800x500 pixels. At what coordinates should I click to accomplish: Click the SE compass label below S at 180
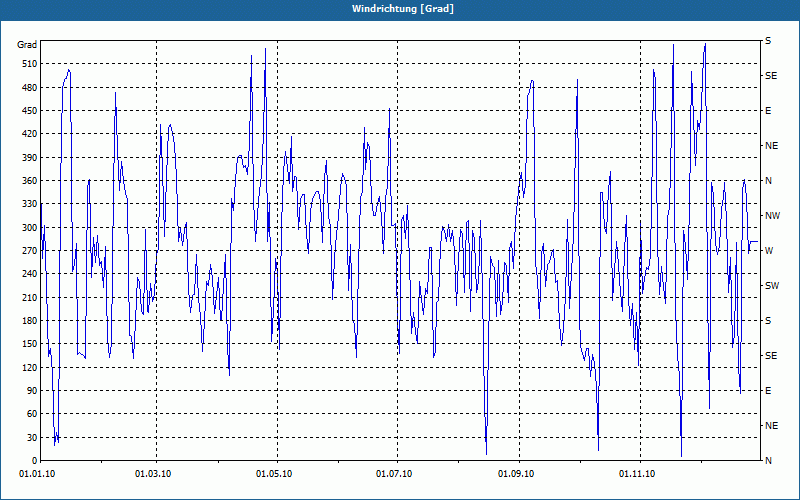click(771, 356)
